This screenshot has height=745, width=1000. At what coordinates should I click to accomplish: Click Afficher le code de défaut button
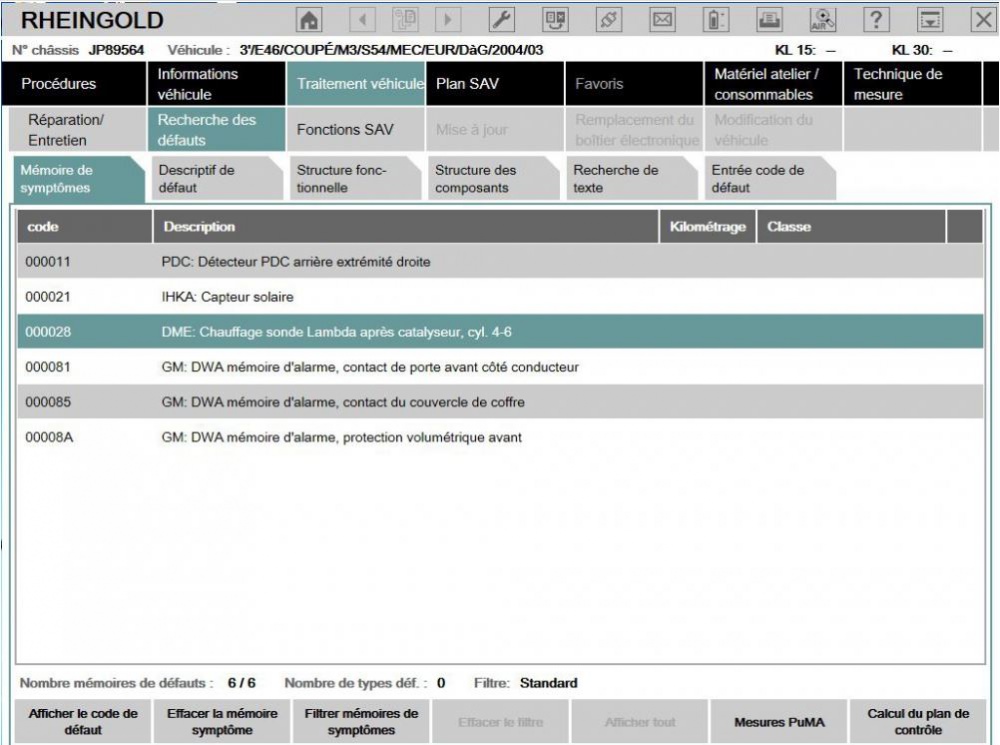pos(83,721)
